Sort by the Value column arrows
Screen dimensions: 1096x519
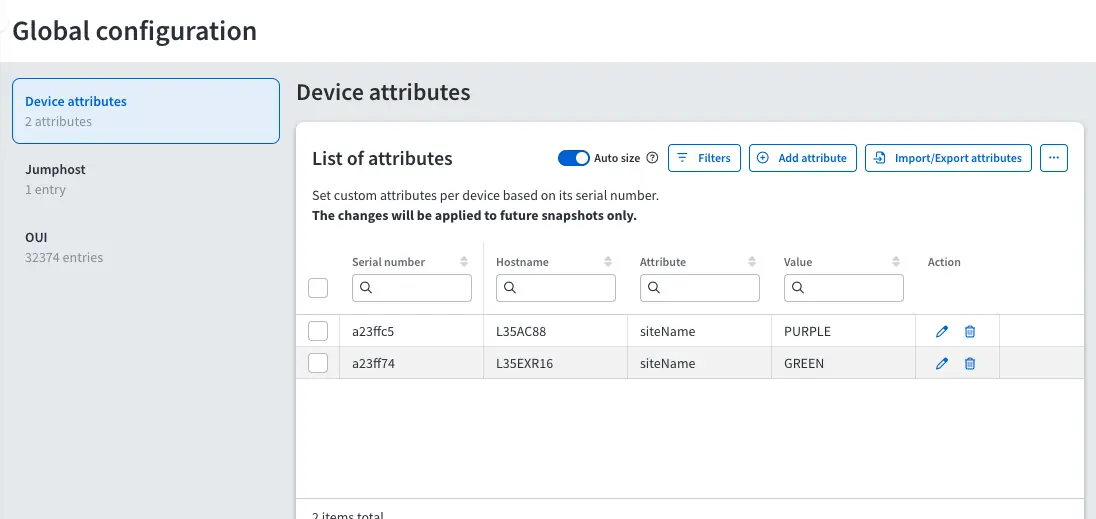(896, 262)
